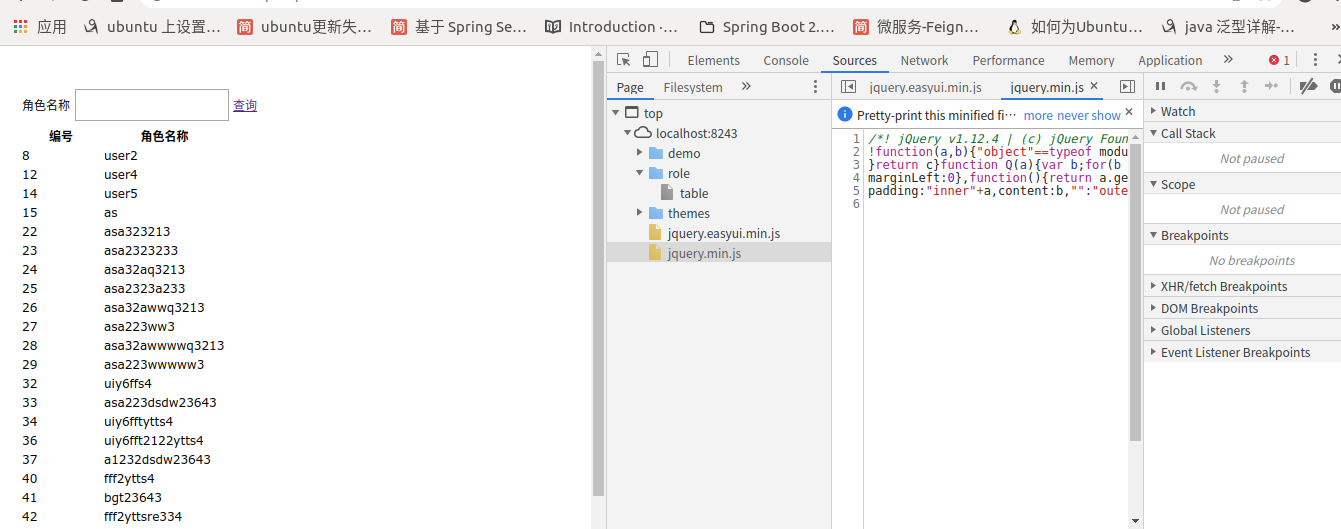Viewport: 1341px width, 529px height.
Task: Collapse the localhost:8243 node
Action: pyautogui.click(x=627, y=133)
